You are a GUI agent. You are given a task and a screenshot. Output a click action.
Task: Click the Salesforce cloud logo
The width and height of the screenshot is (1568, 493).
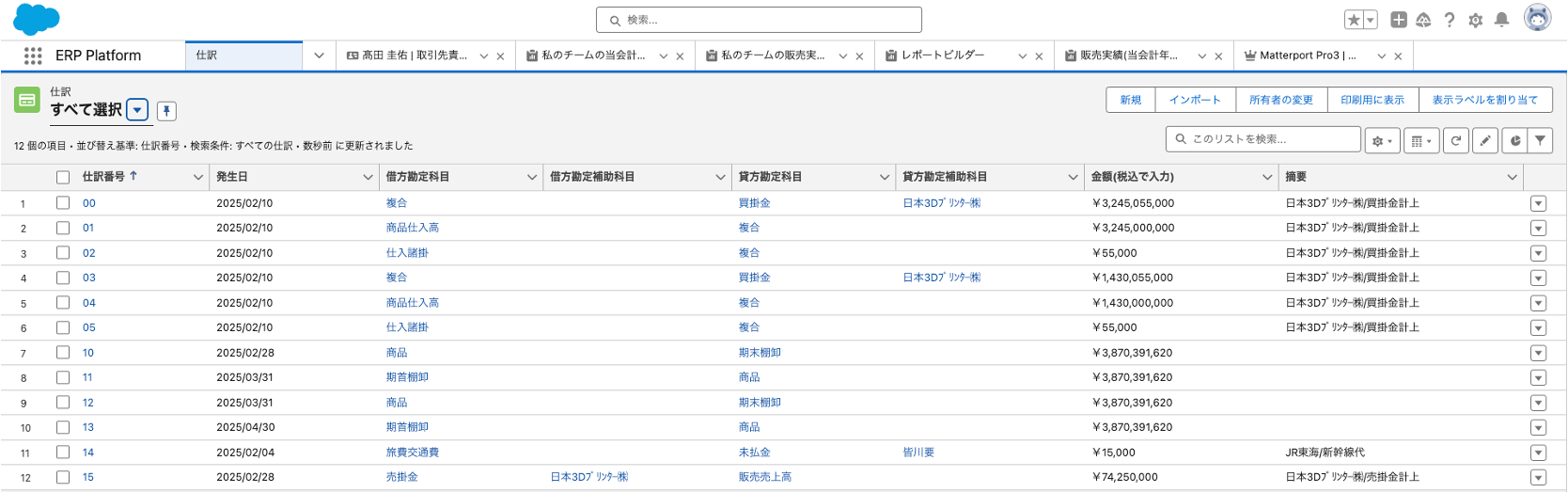[37, 19]
